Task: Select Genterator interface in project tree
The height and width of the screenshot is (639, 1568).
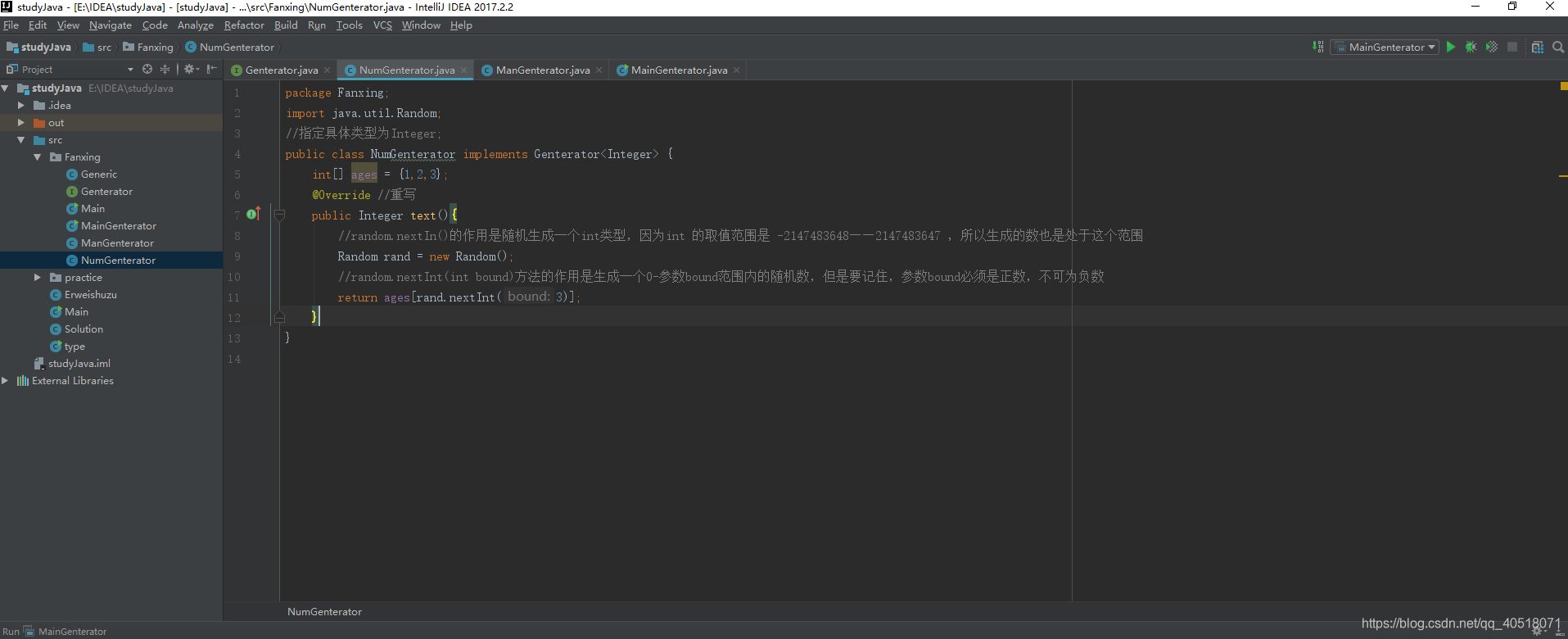Action: tap(106, 192)
